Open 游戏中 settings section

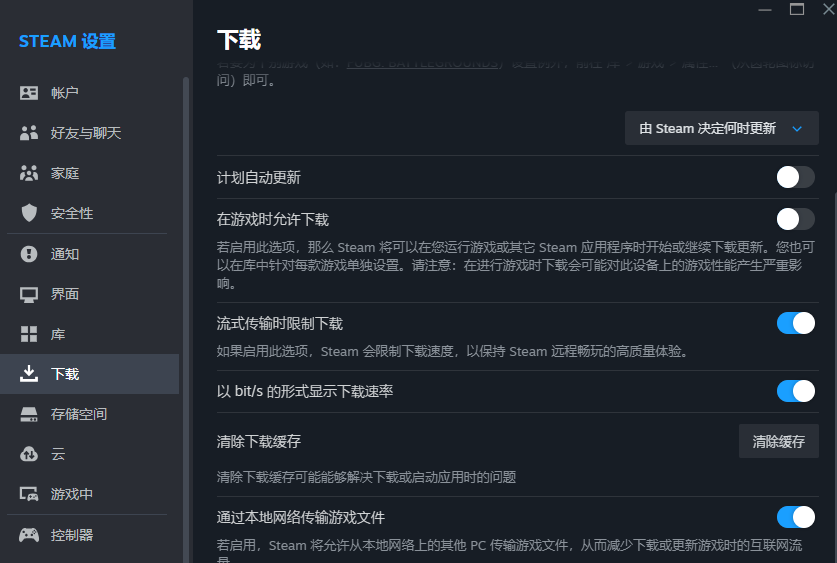click(89, 494)
